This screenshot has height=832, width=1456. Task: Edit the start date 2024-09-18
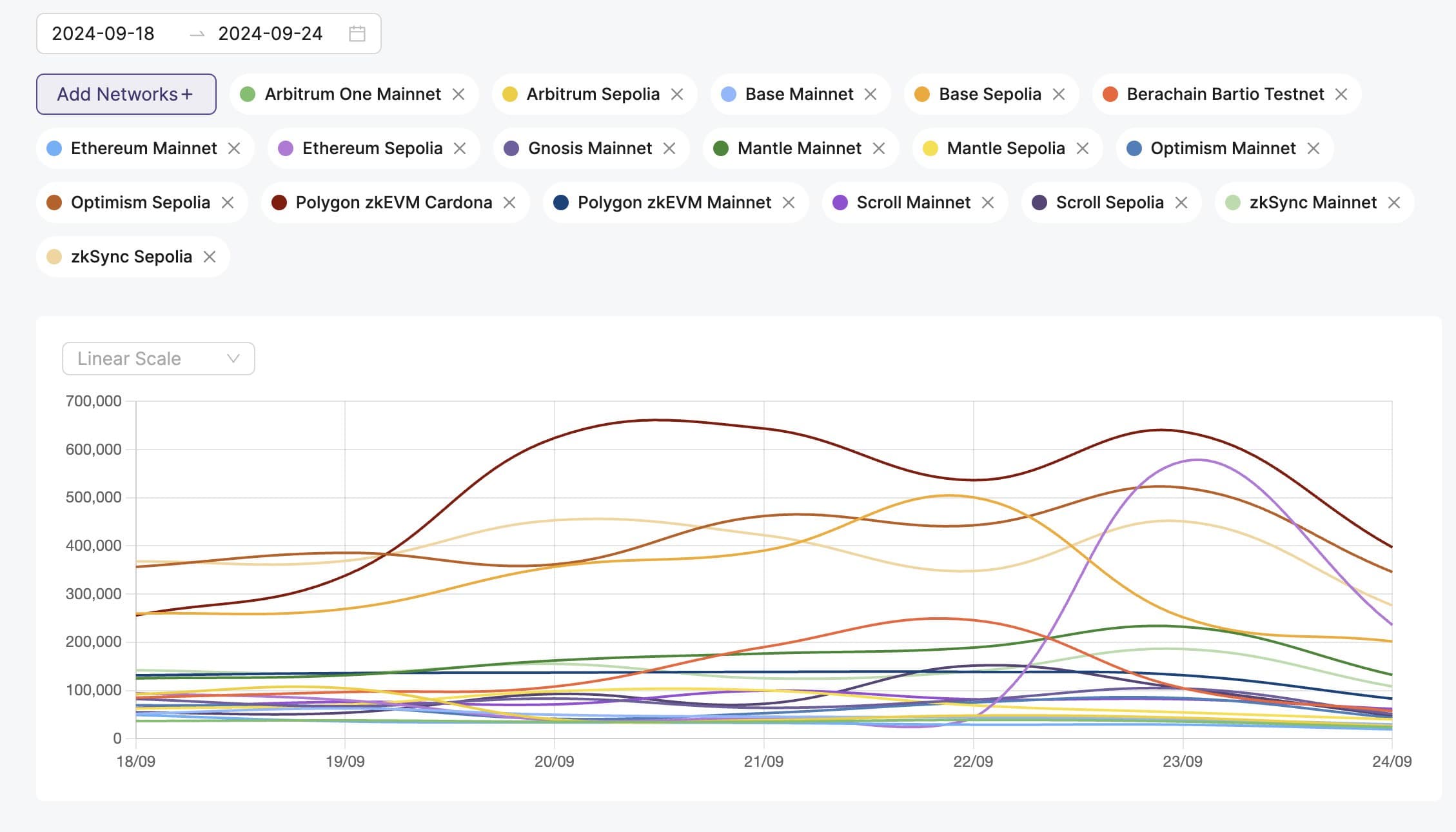pyautogui.click(x=103, y=34)
